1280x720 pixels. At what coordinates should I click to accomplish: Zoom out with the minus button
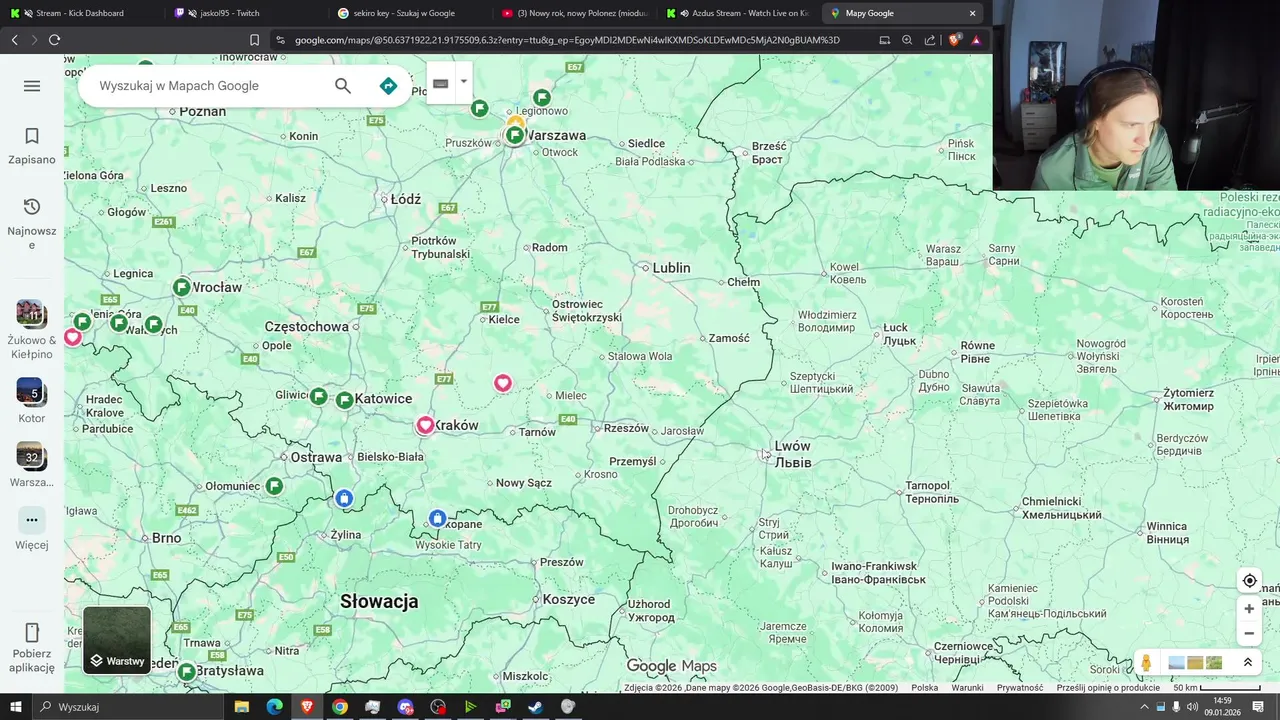pos(1249,633)
